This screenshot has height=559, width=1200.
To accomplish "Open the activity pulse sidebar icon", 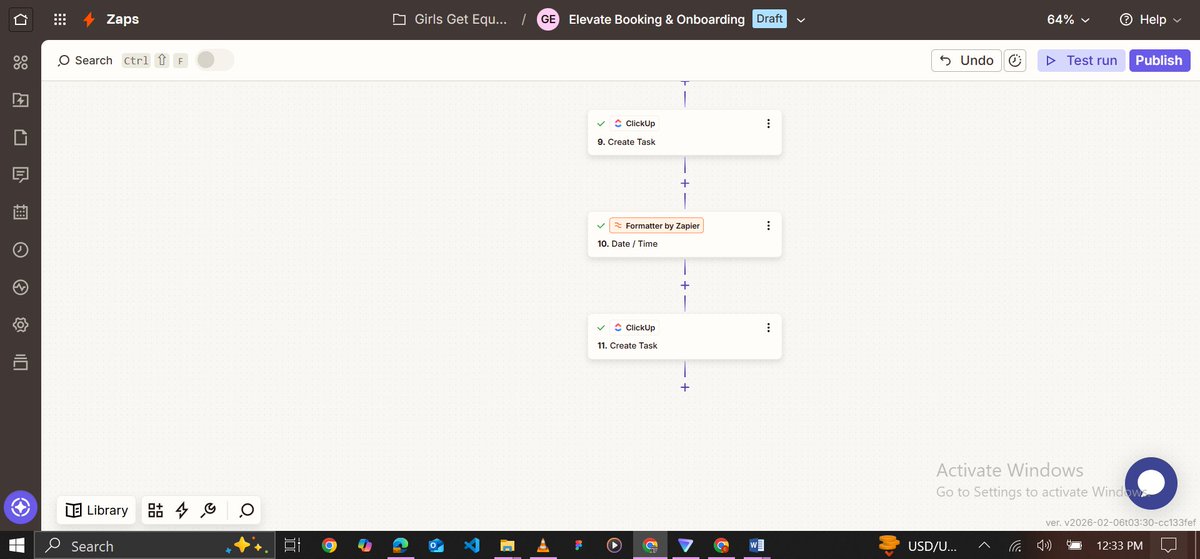I will point(20,287).
